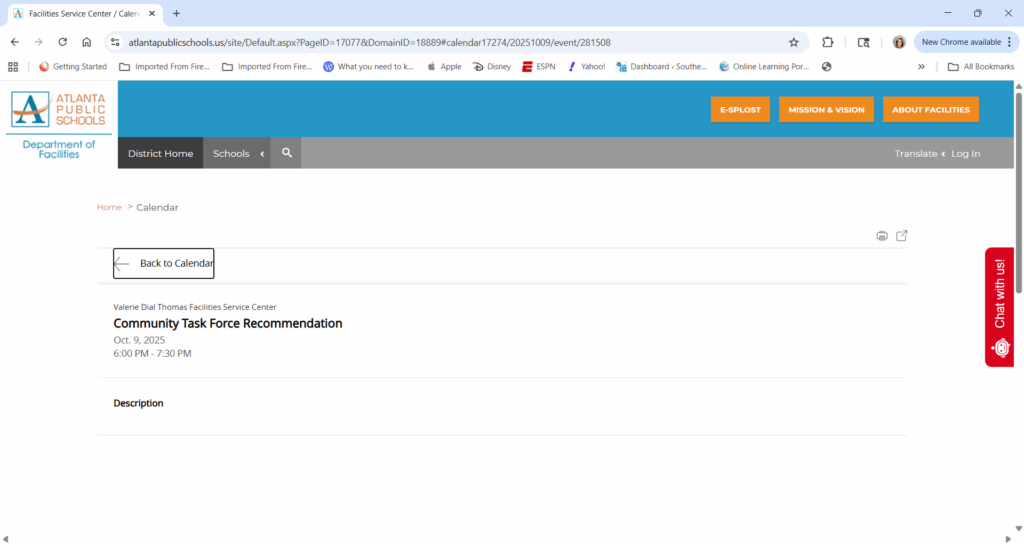Open the Chrome apps grid icon

(13, 67)
